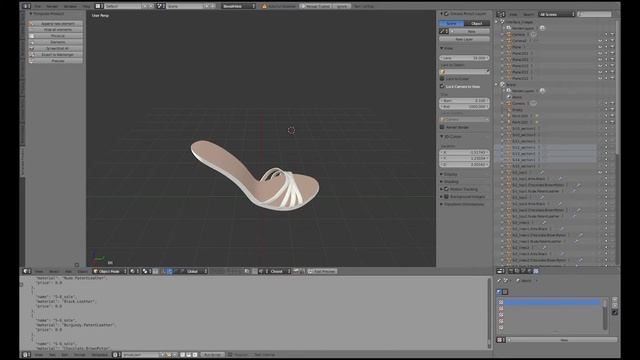Open the Object Mode dropdown
This screenshot has height=360, width=640.
coord(109,271)
